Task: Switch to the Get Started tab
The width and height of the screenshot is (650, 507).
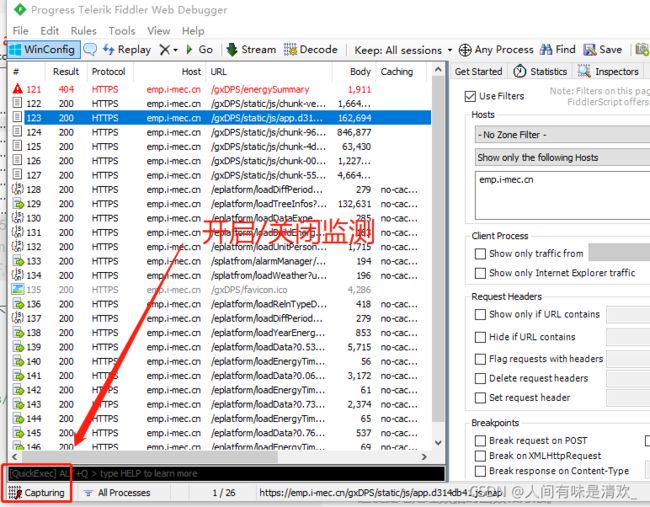Action: [x=478, y=72]
